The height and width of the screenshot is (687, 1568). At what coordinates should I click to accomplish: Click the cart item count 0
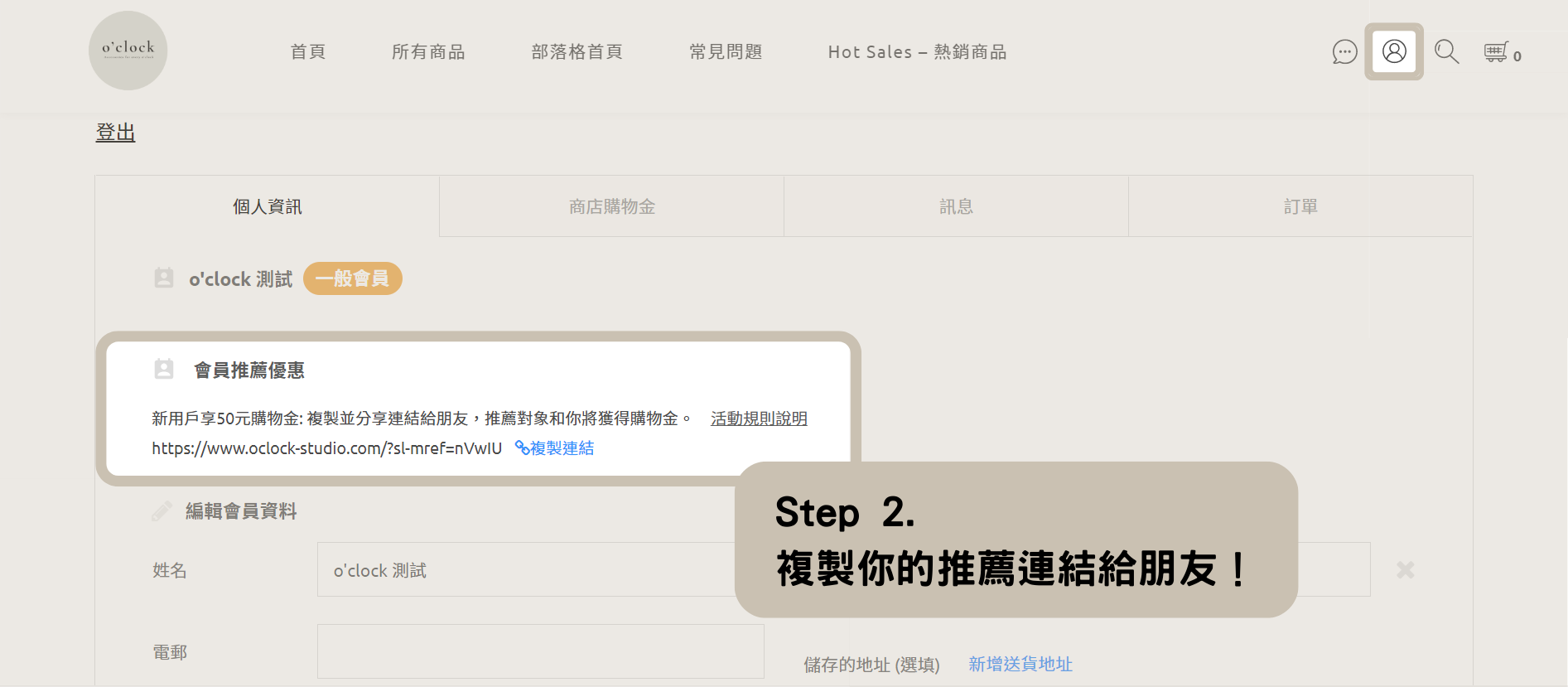pyautogui.click(x=1517, y=56)
